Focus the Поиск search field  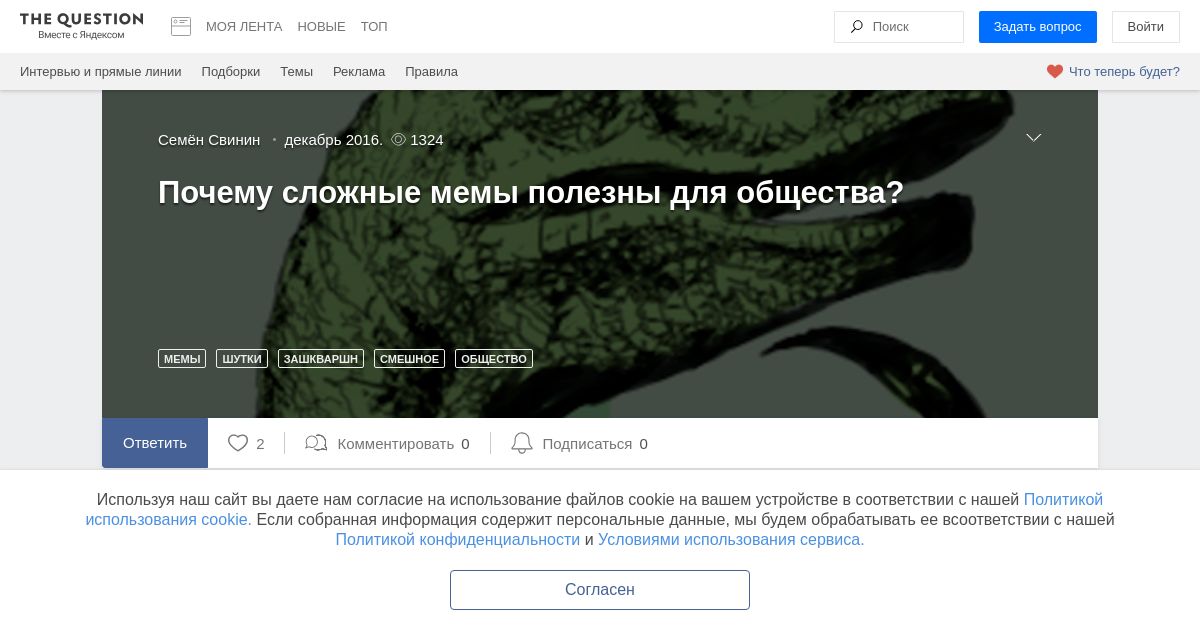click(x=899, y=27)
